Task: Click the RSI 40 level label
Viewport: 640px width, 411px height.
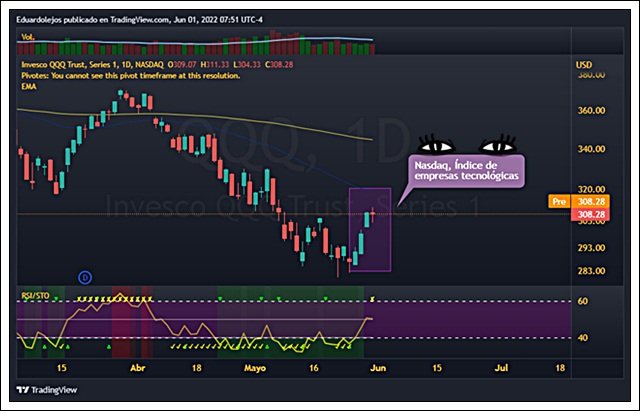Action: point(582,338)
